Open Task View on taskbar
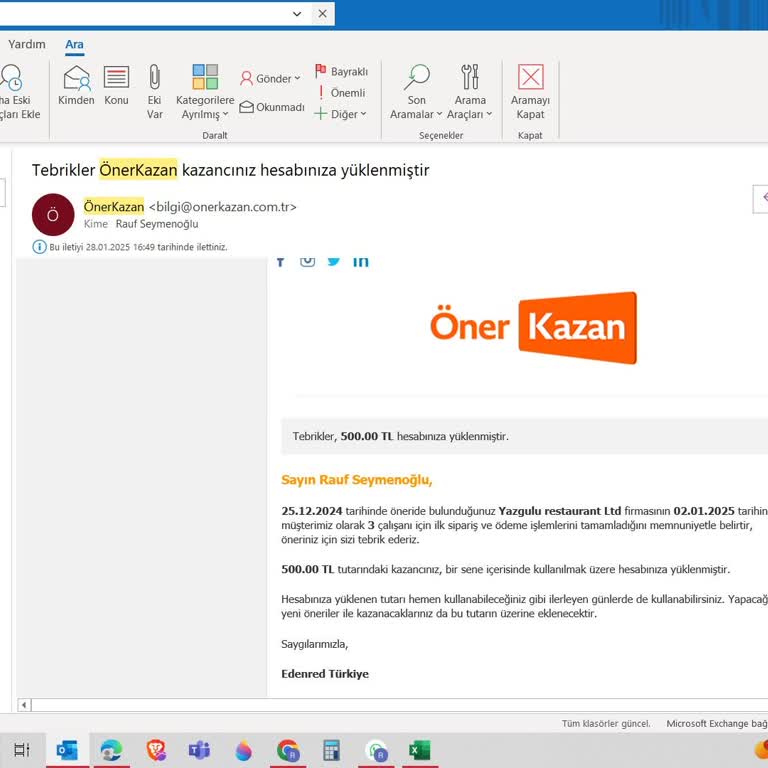768x768 pixels. tap(22, 750)
